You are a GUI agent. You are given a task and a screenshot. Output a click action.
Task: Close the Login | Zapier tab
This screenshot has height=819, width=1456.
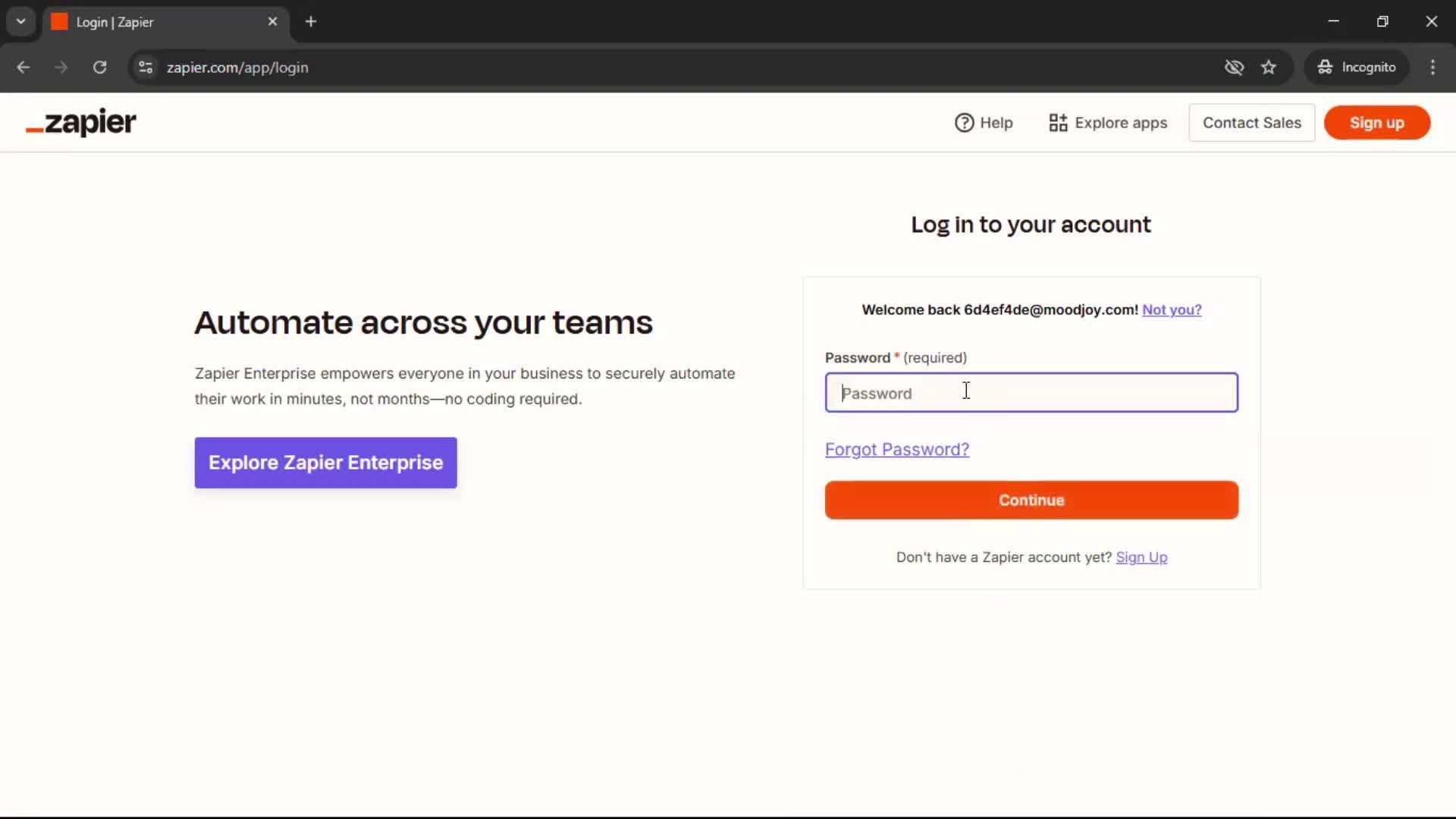click(x=272, y=22)
